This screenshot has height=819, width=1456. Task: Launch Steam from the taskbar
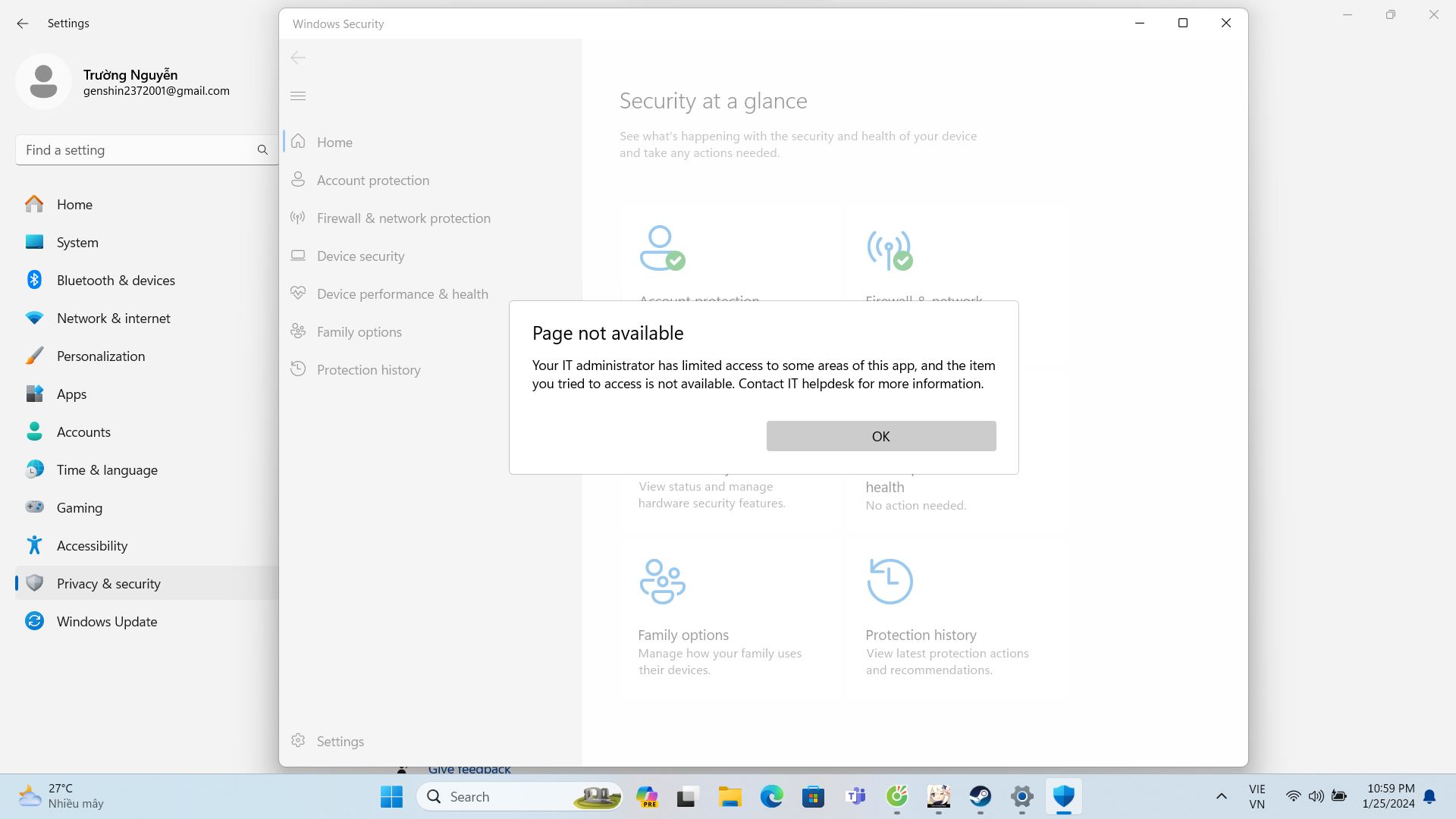(x=980, y=797)
